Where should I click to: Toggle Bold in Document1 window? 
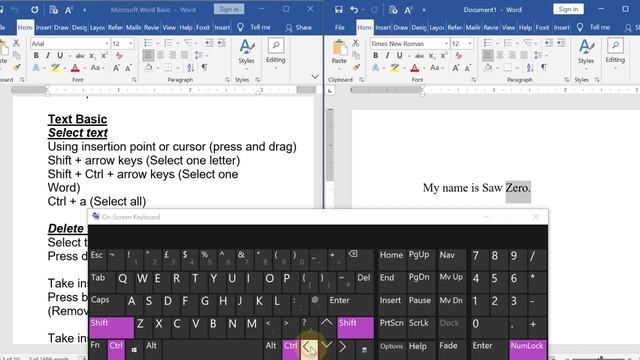coord(376,56)
